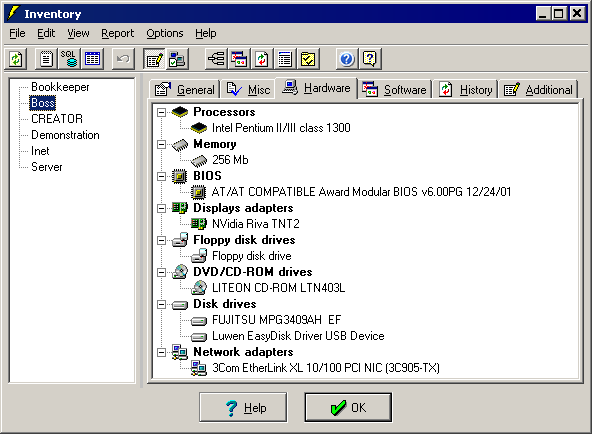Click the lightning bolt title bar icon

click(13, 13)
